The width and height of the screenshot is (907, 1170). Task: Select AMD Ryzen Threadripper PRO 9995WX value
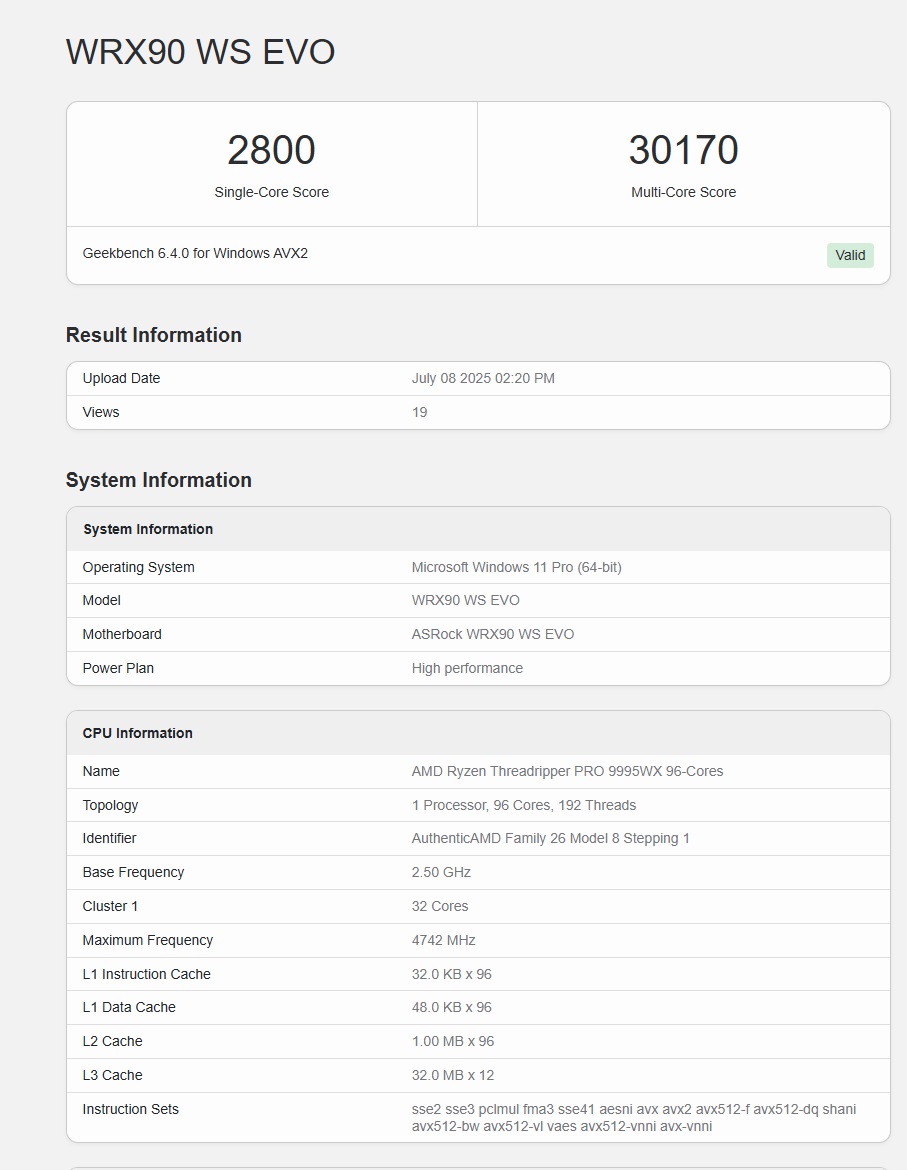point(568,771)
